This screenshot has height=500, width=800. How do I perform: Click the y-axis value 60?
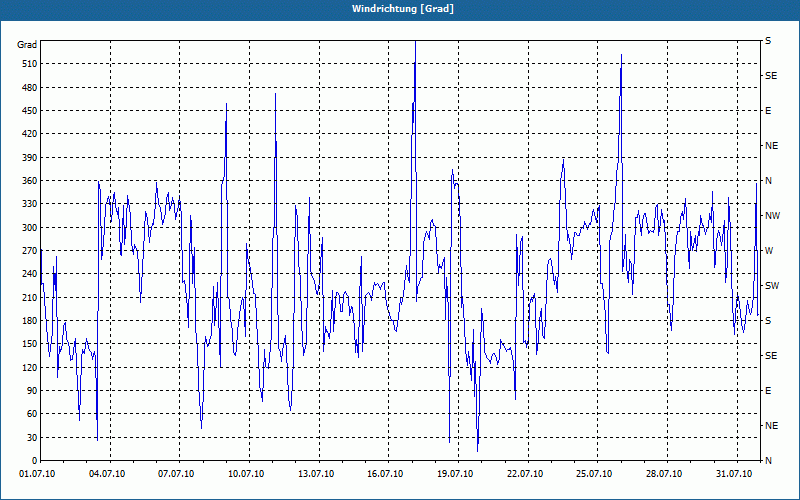[x=33, y=414]
